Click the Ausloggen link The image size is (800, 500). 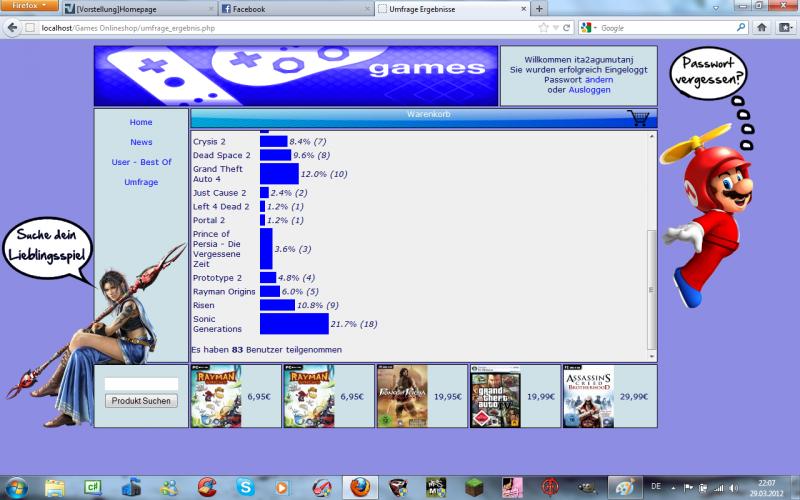pos(589,90)
